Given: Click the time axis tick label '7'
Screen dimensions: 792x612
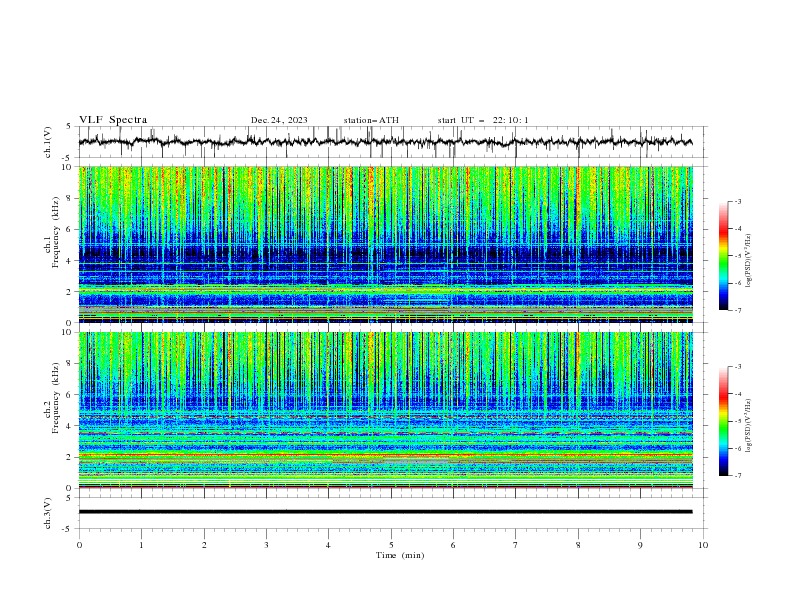Looking at the screenshot, I should click(516, 545).
